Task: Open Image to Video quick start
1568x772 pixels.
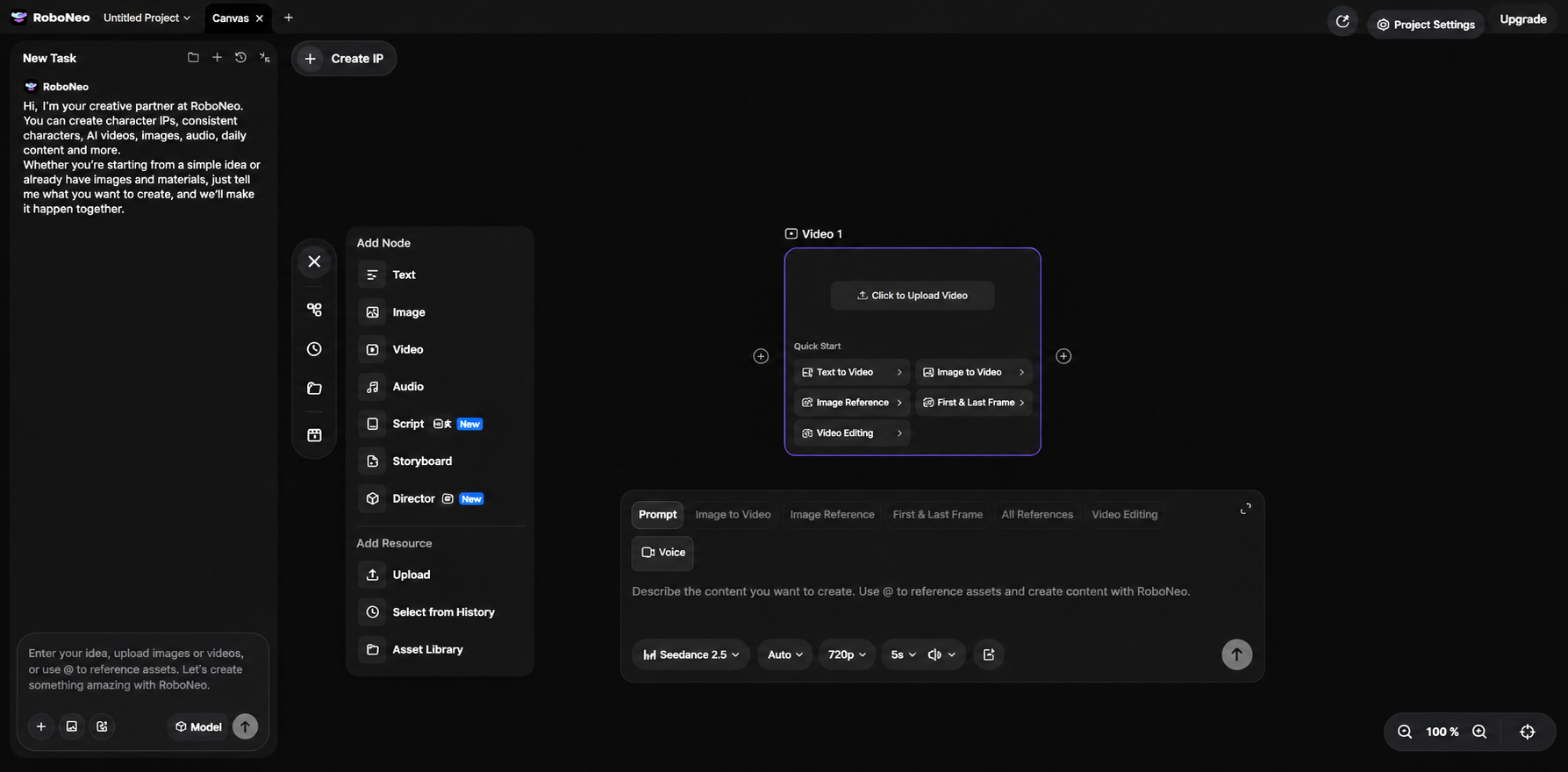Action: click(x=973, y=372)
